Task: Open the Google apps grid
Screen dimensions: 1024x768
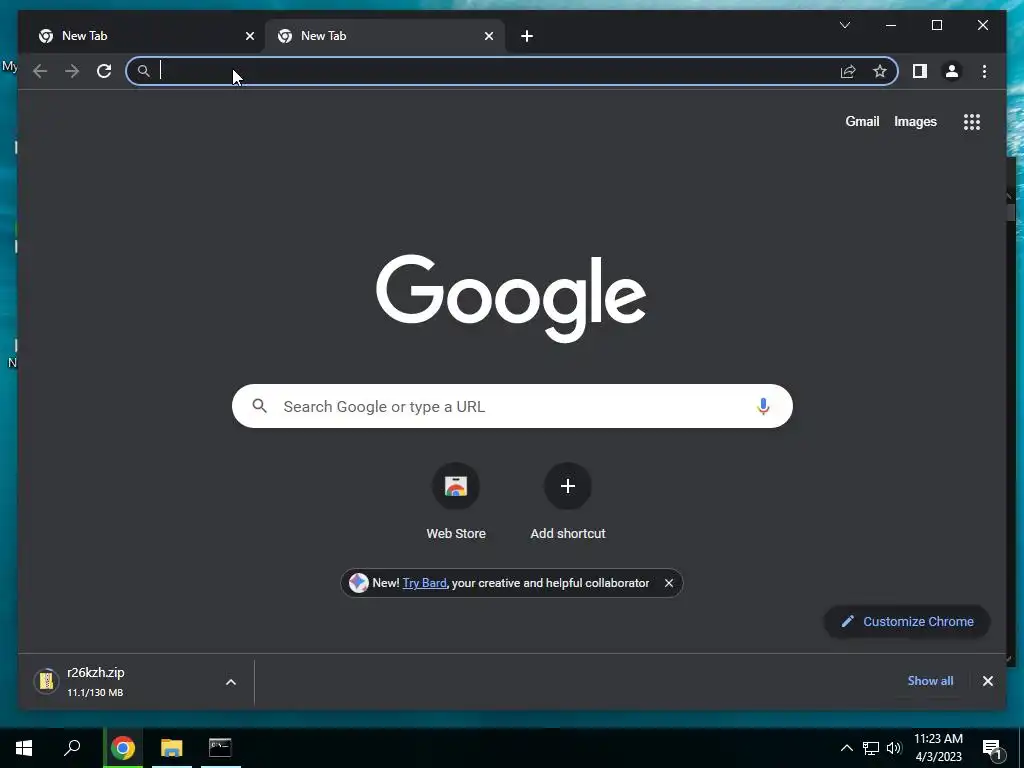Action: click(972, 121)
